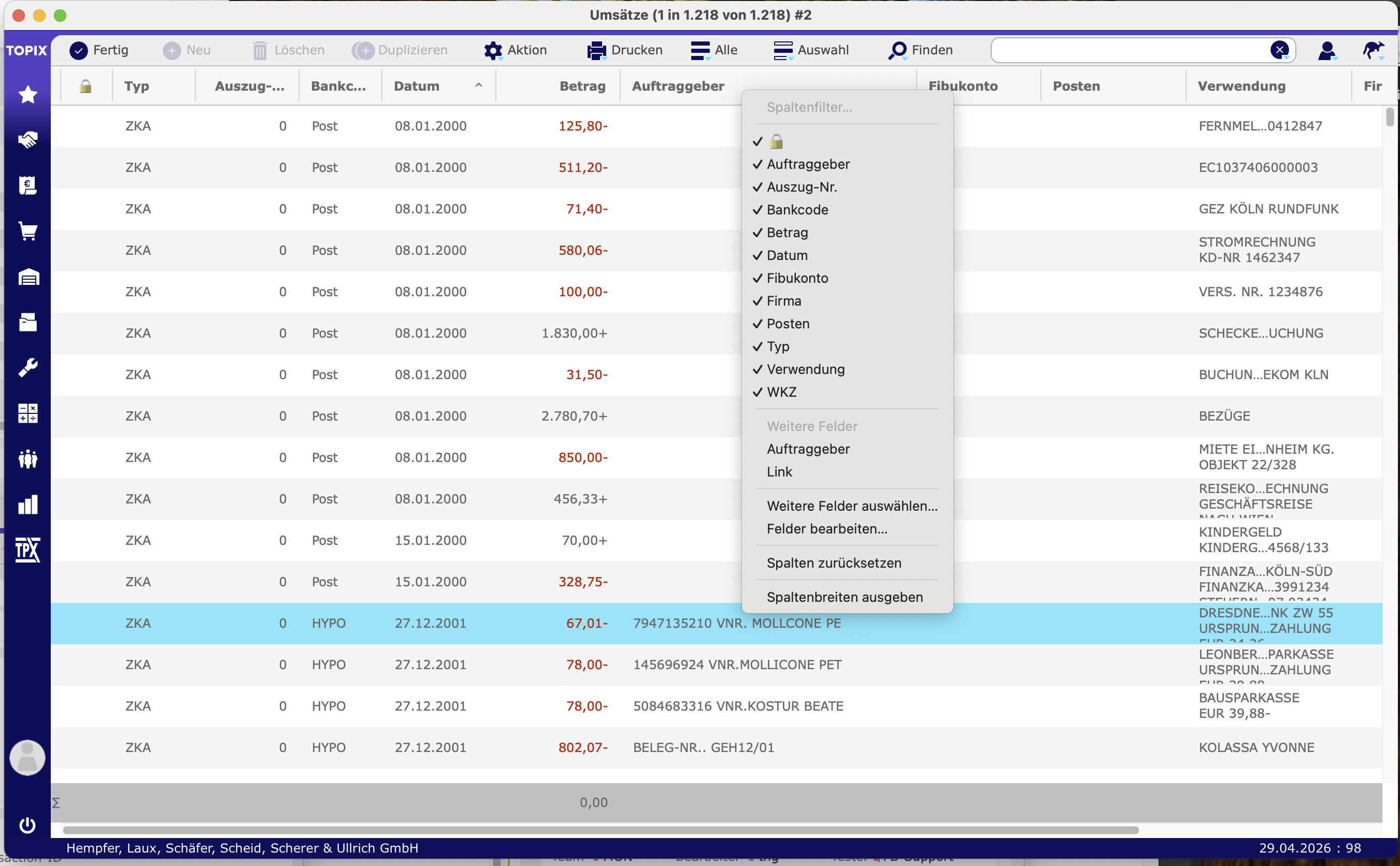Click the power icon in sidebar
The image size is (1400, 866).
(x=27, y=825)
